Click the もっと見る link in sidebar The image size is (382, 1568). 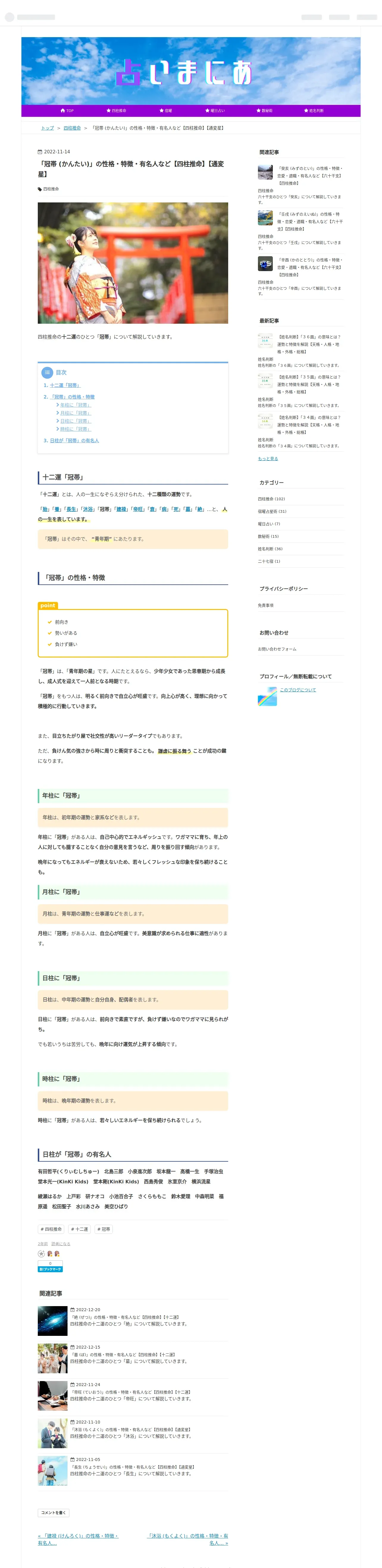pyautogui.click(x=268, y=459)
